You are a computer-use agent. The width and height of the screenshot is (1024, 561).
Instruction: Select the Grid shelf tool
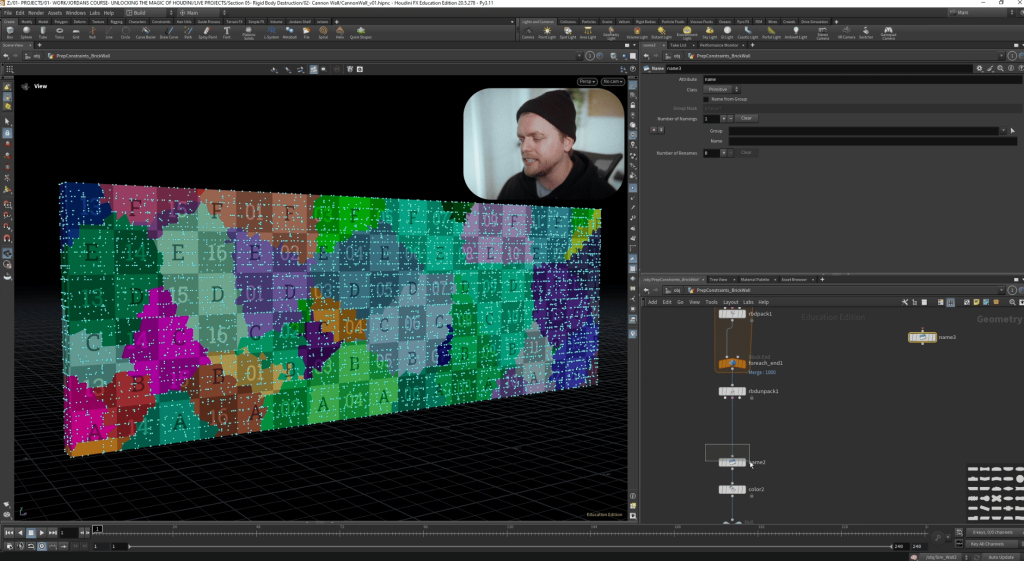76,32
